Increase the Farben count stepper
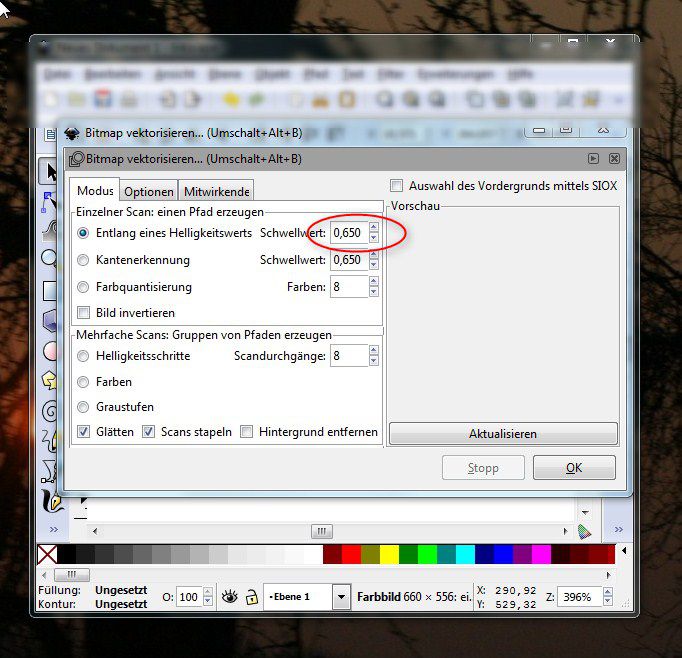The width and height of the screenshot is (682, 658). [374, 281]
